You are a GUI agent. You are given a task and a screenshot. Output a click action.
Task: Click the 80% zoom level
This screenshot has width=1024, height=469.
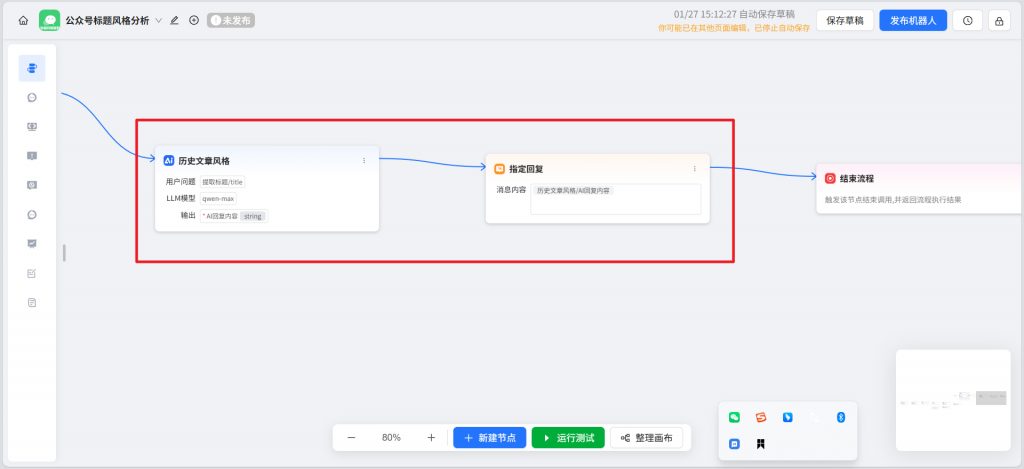[x=391, y=438]
